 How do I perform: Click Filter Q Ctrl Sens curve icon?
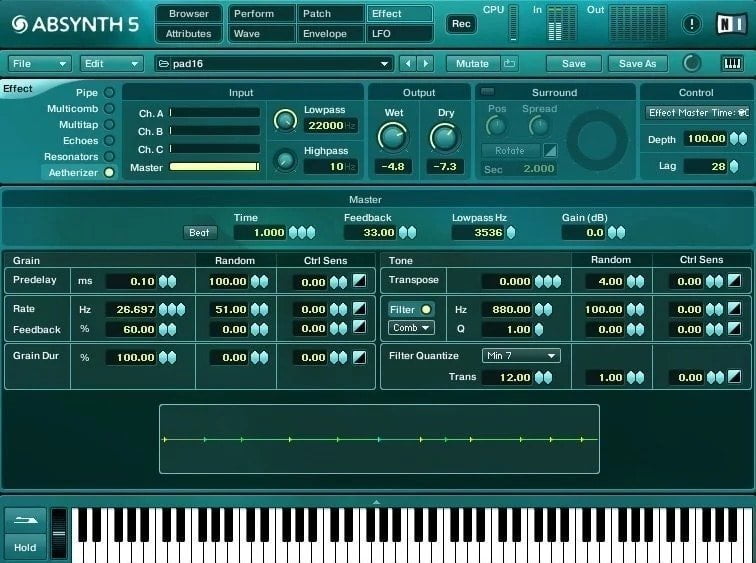734,328
